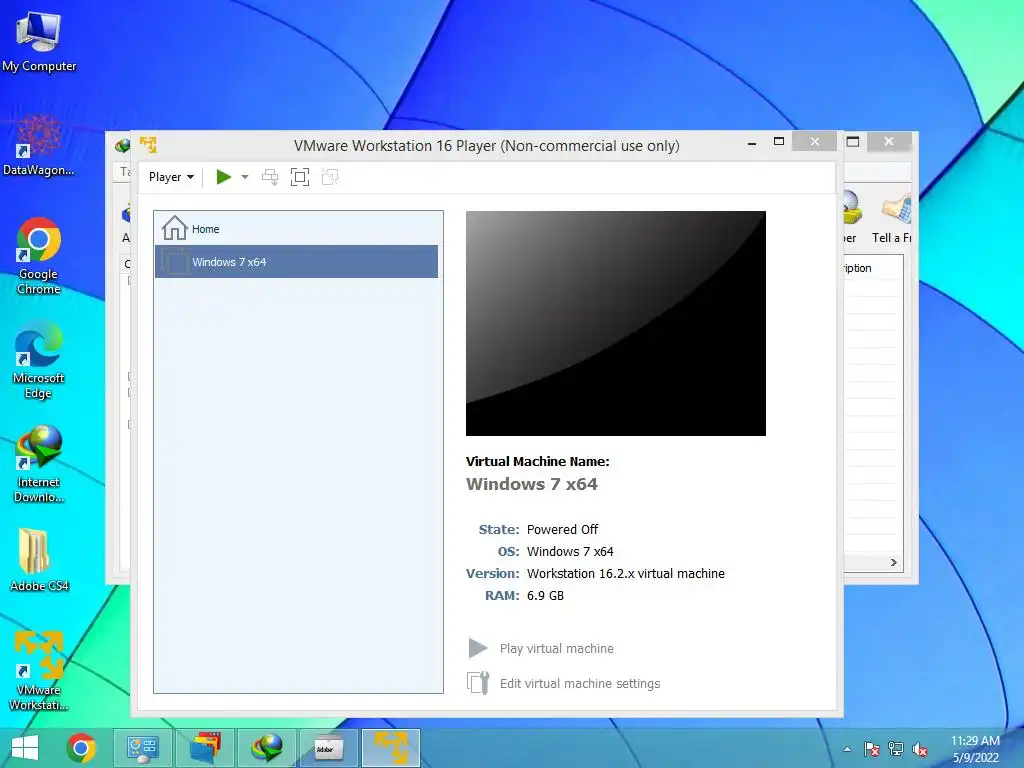Click the Windows Start button
The image size is (1024, 768).
(25, 748)
